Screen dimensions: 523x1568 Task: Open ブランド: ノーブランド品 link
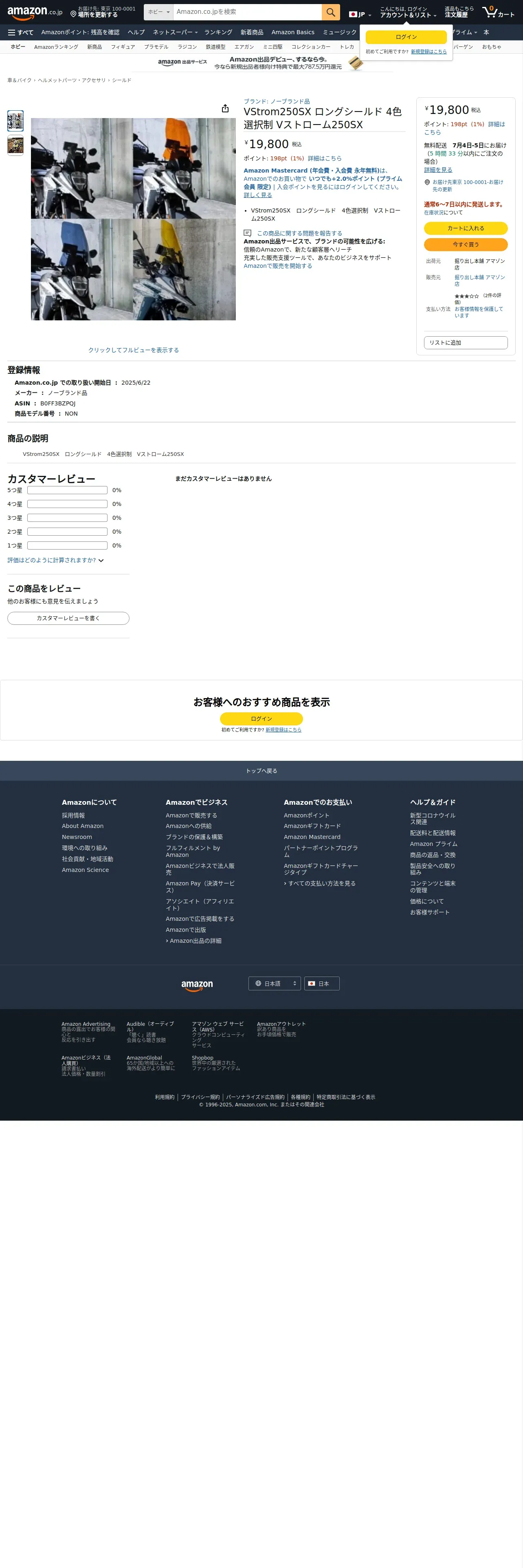[277, 102]
